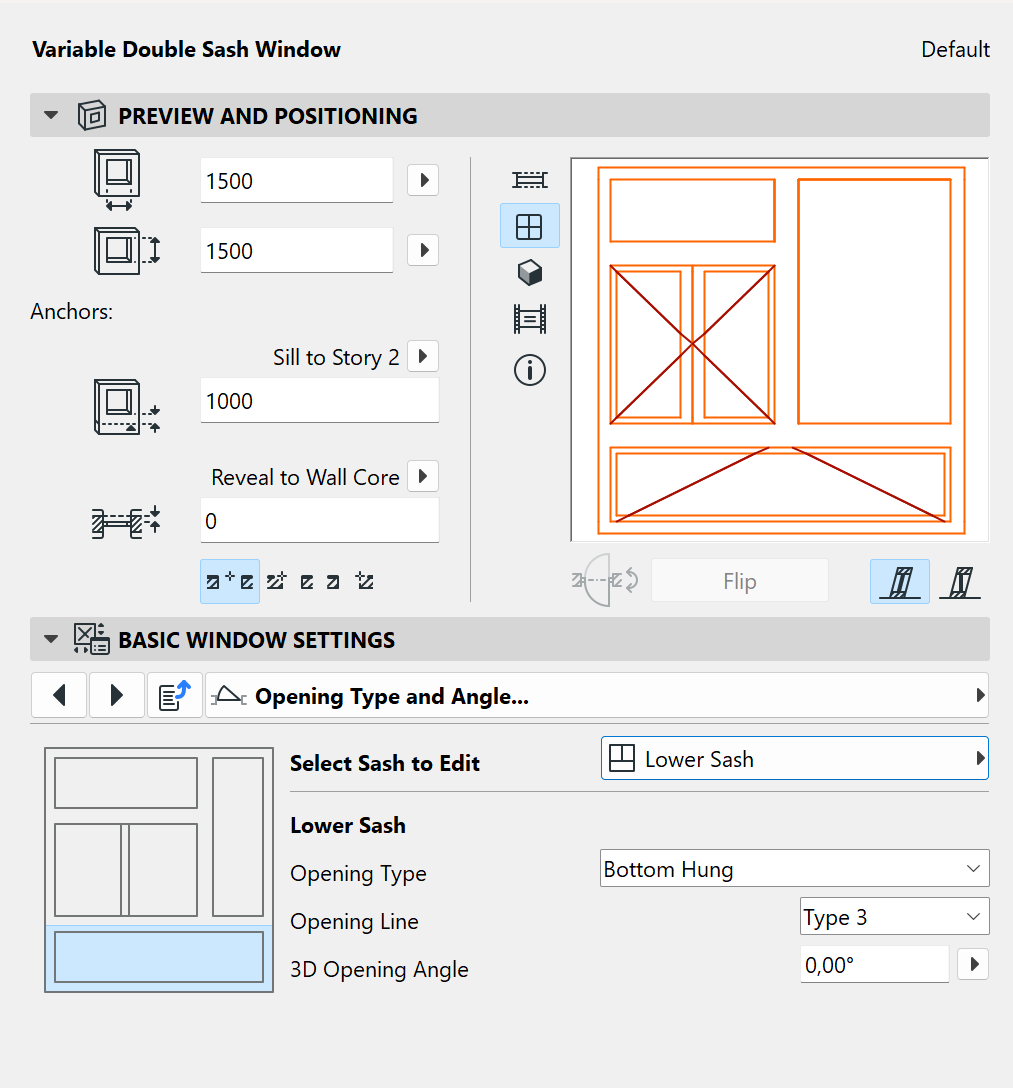Click the window width dimension icon
The image size is (1013, 1088).
pos(117,180)
